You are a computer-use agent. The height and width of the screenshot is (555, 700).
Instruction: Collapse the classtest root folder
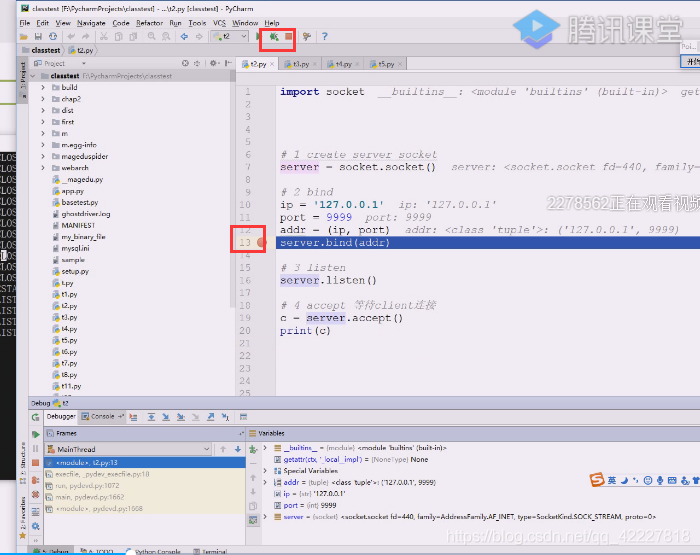point(33,76)
